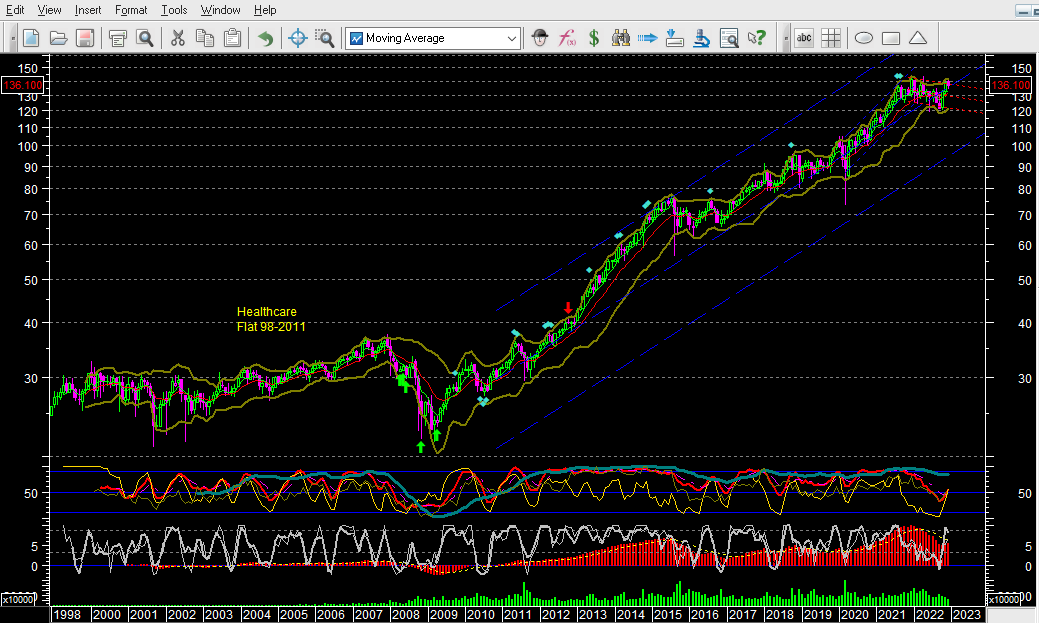Screen dimensions: 1039x623
Task: Open the Tools menu
Action: click(x=174, y=10)
